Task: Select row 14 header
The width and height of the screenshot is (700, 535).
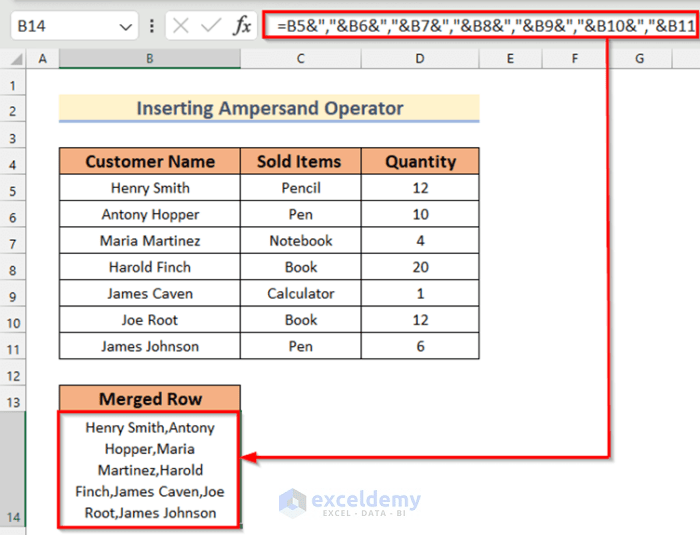Action: [12, 469]
